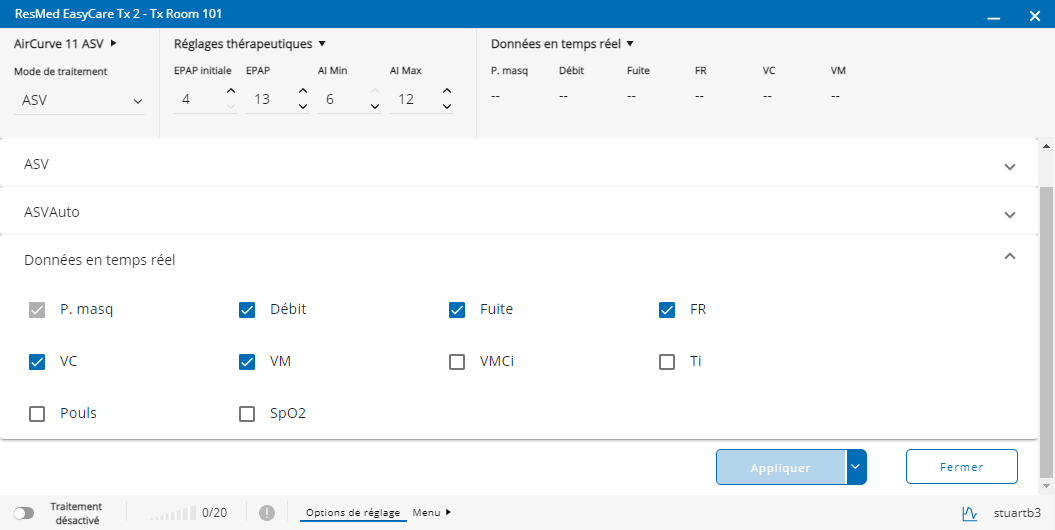1055x530 pixels.
Task: Uncheck the Fuite checkbox
Action: tap(457, 310)
